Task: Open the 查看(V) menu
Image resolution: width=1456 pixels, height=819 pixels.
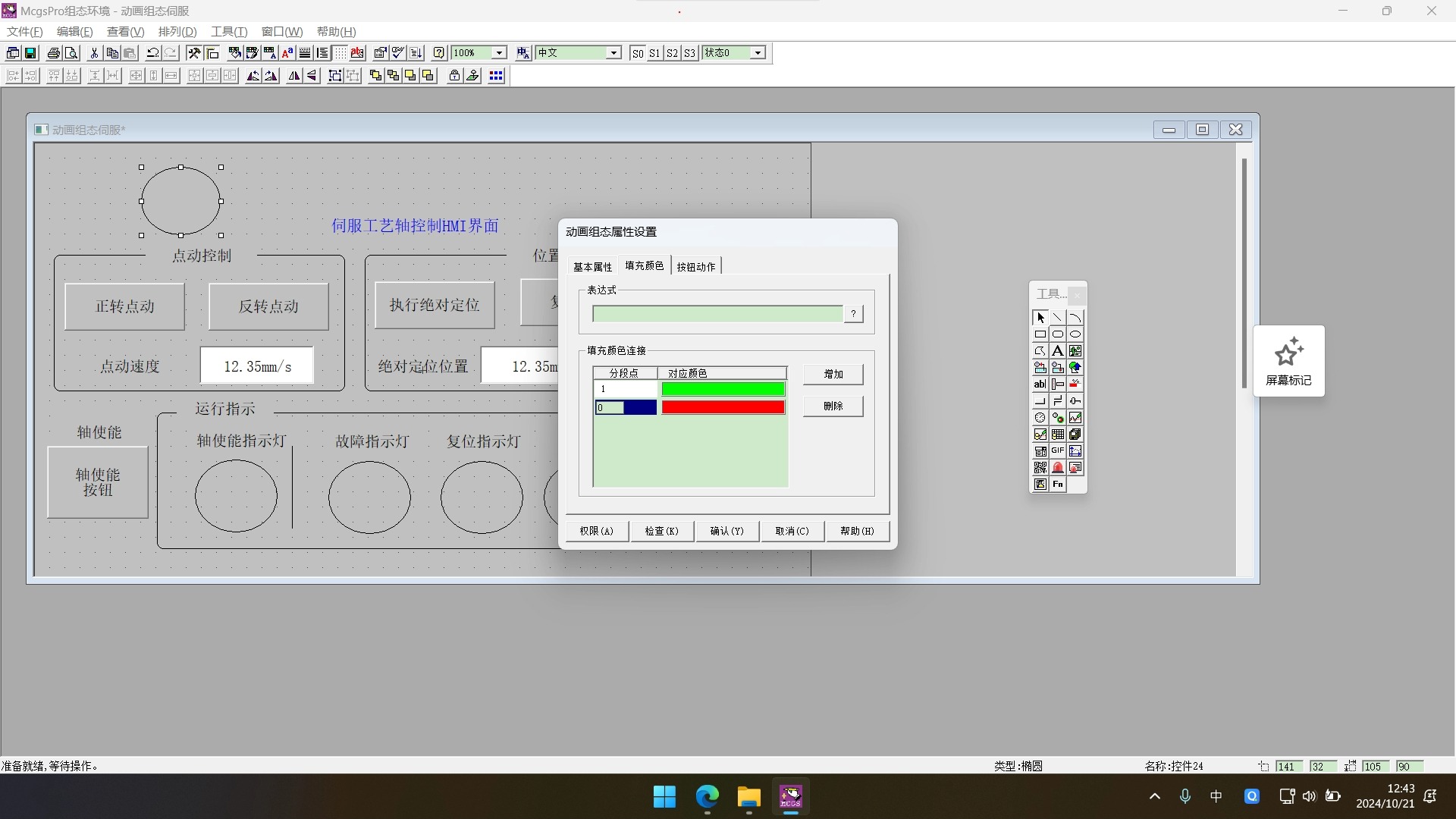Action: pyautogui.click(x=125, y=32)
